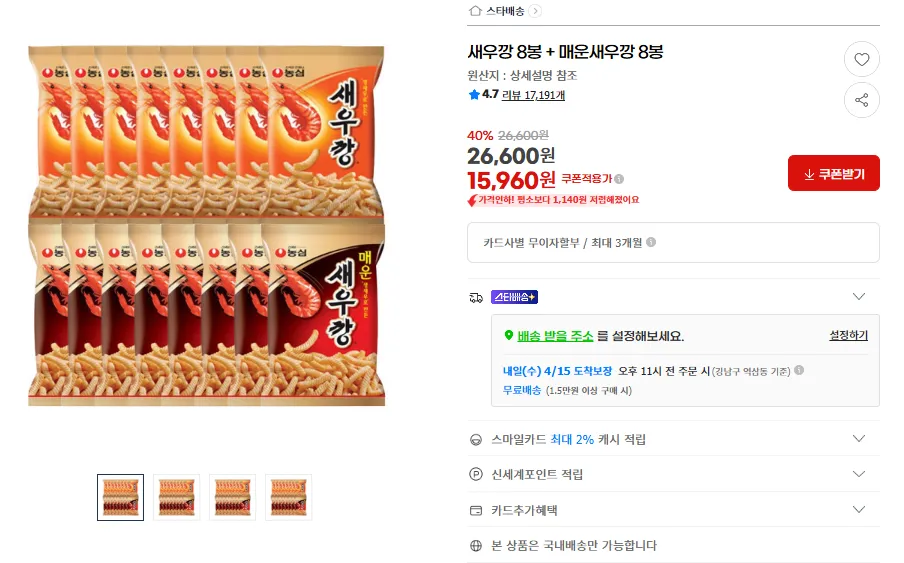Select the first product thumbnail

click(x=120, y=497)
